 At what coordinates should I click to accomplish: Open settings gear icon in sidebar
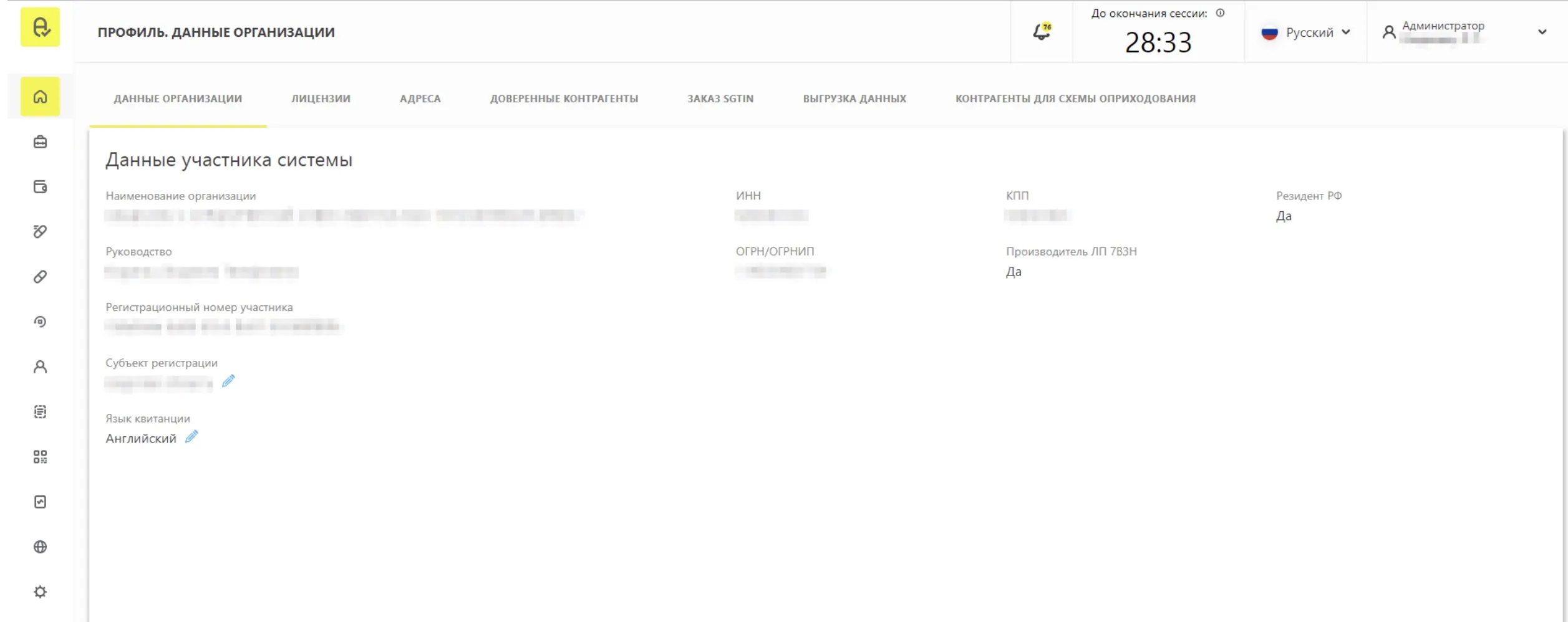[x=40, y=591]
